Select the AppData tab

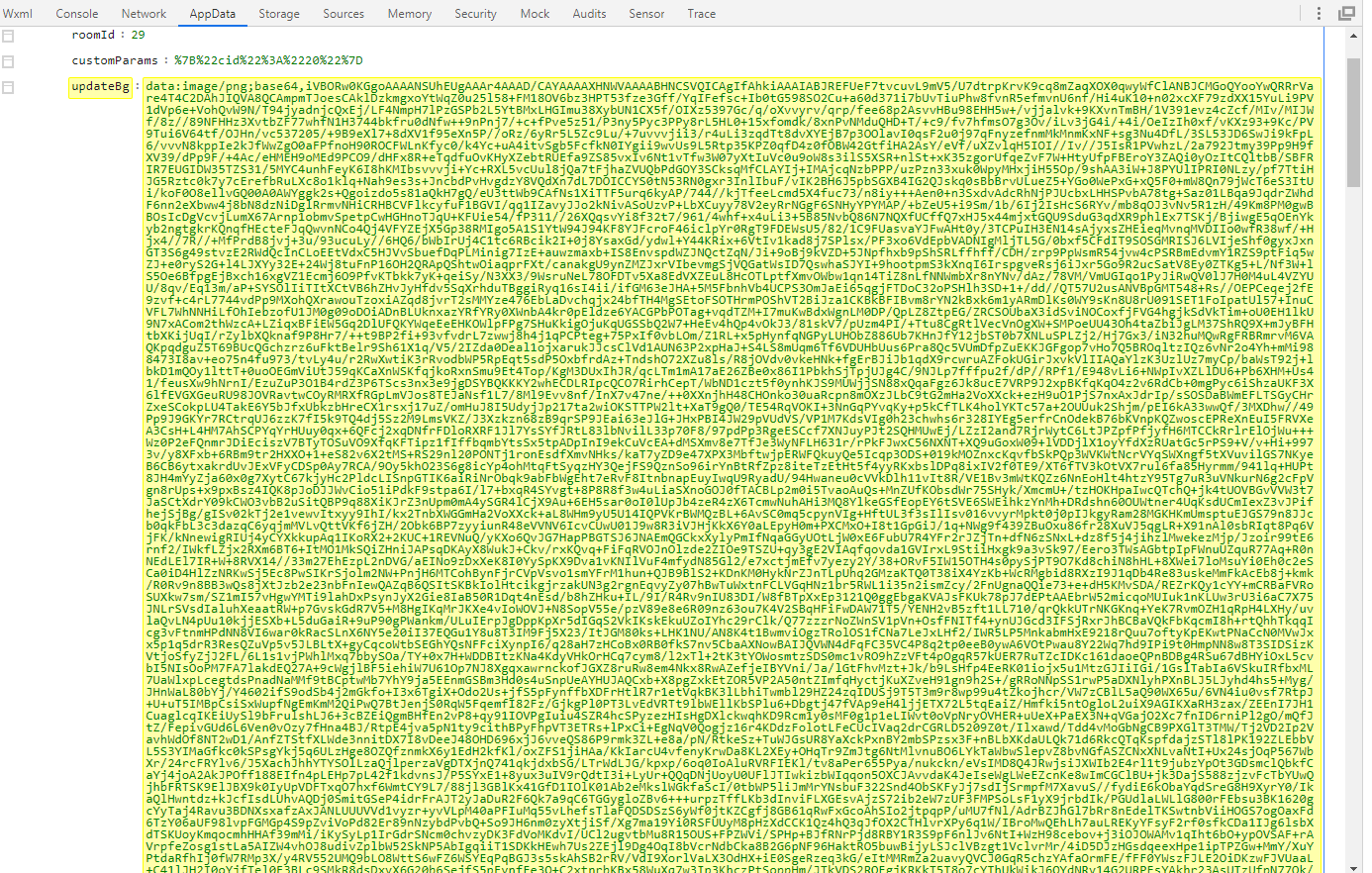point(213,13)
